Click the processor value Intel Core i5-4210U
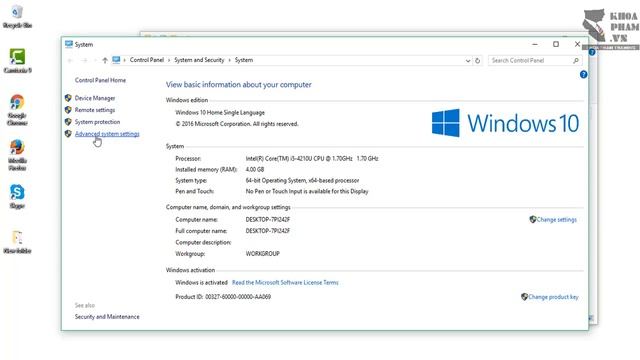The image size is (640, 360). [312, 158]
